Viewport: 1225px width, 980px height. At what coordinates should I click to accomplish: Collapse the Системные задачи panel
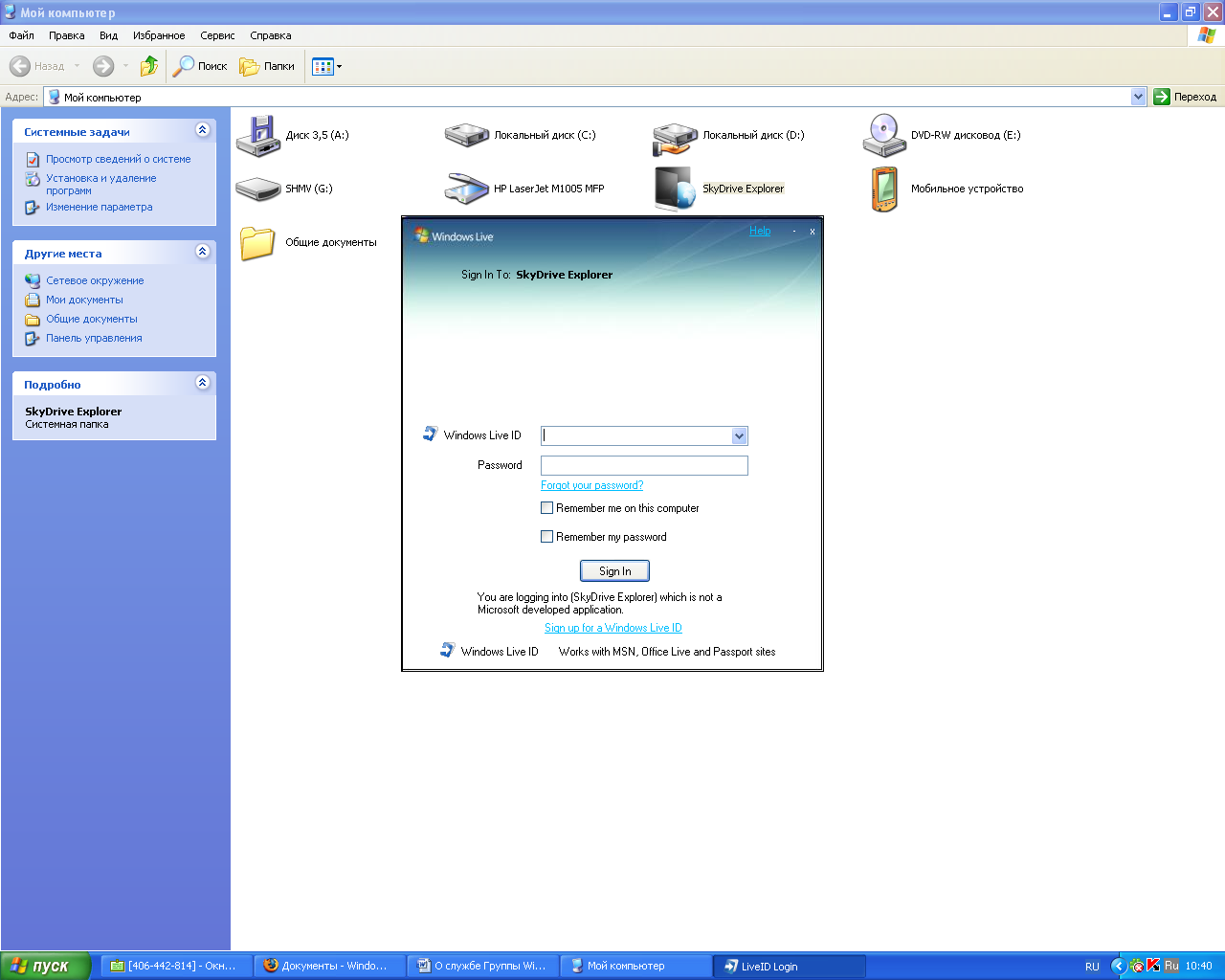click(x=202, y=129)
